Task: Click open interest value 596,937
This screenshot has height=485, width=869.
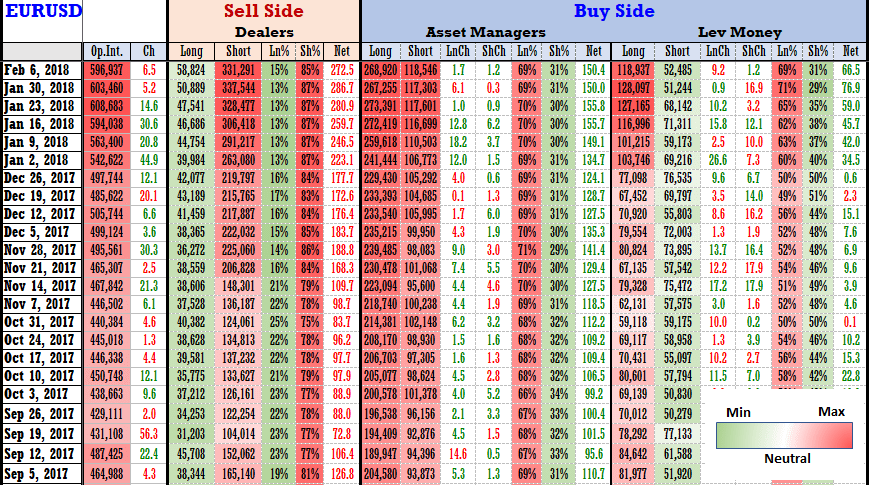Action: tap(106, 69)
